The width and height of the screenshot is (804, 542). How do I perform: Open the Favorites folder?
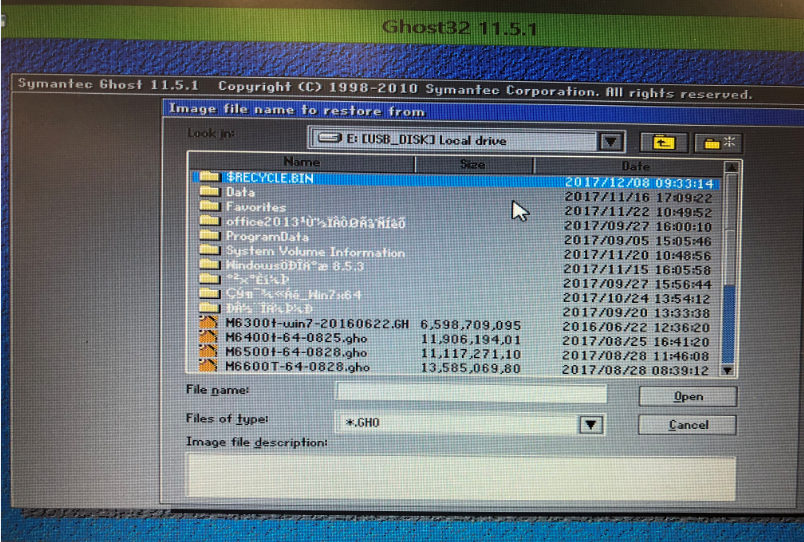[255, 207]
